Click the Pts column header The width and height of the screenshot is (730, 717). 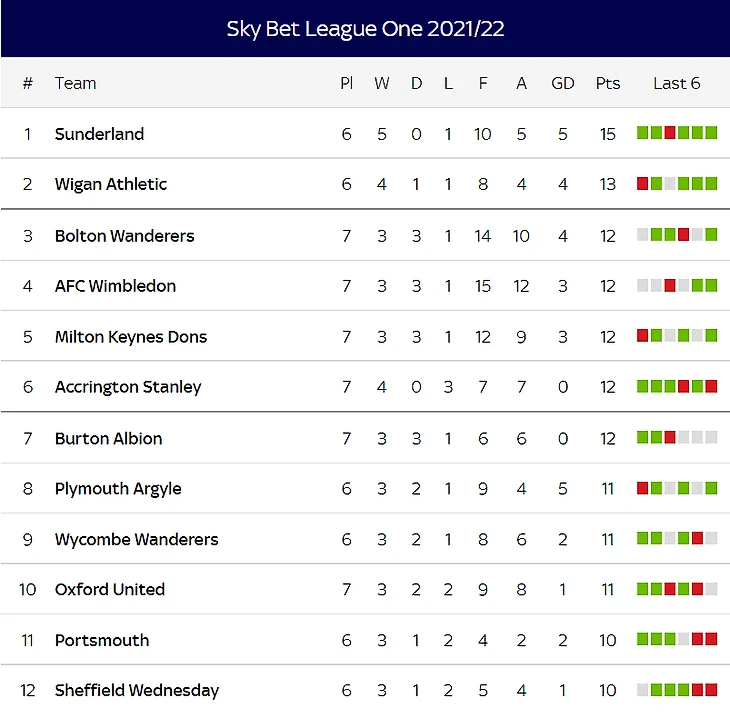(608, 83)
